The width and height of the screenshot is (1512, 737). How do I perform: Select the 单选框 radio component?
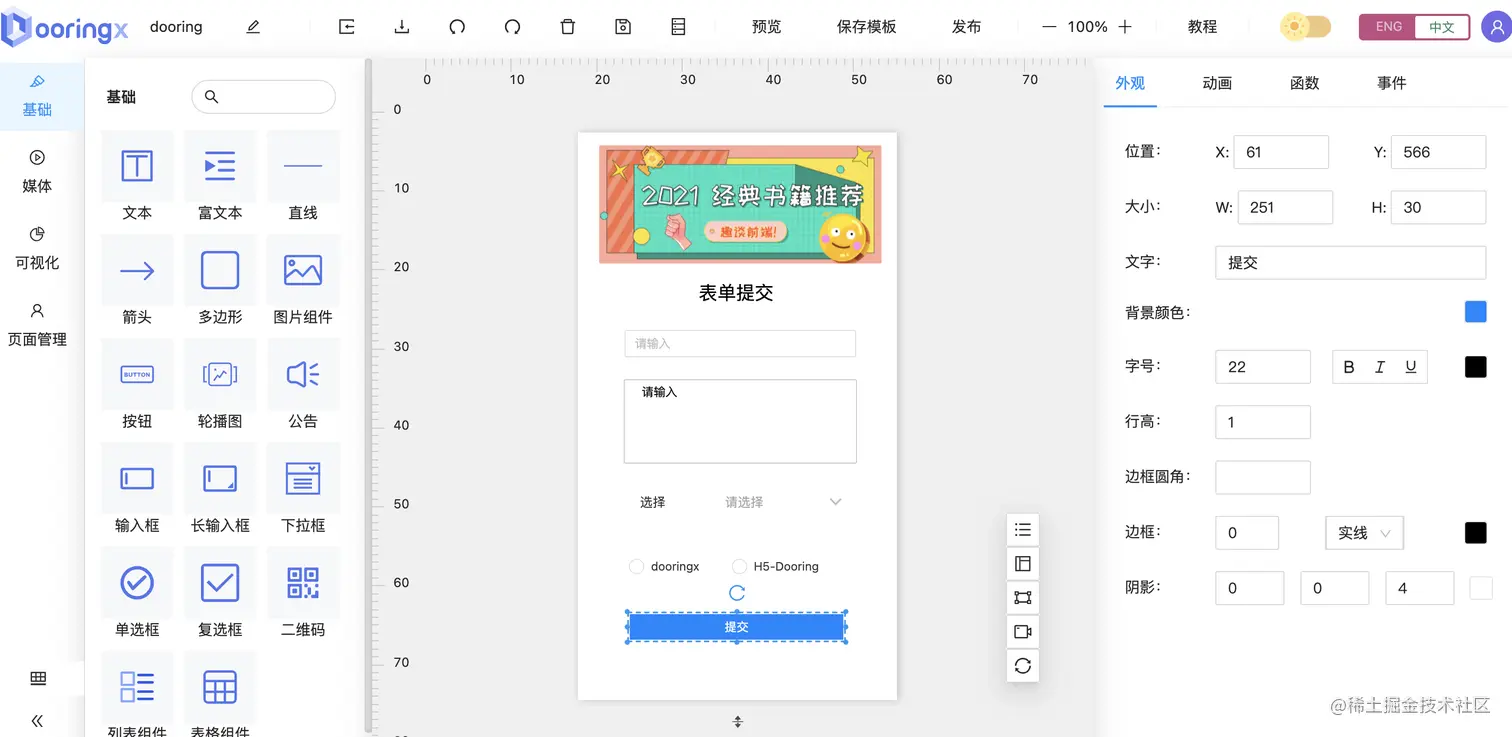click(x=137, y=593)
